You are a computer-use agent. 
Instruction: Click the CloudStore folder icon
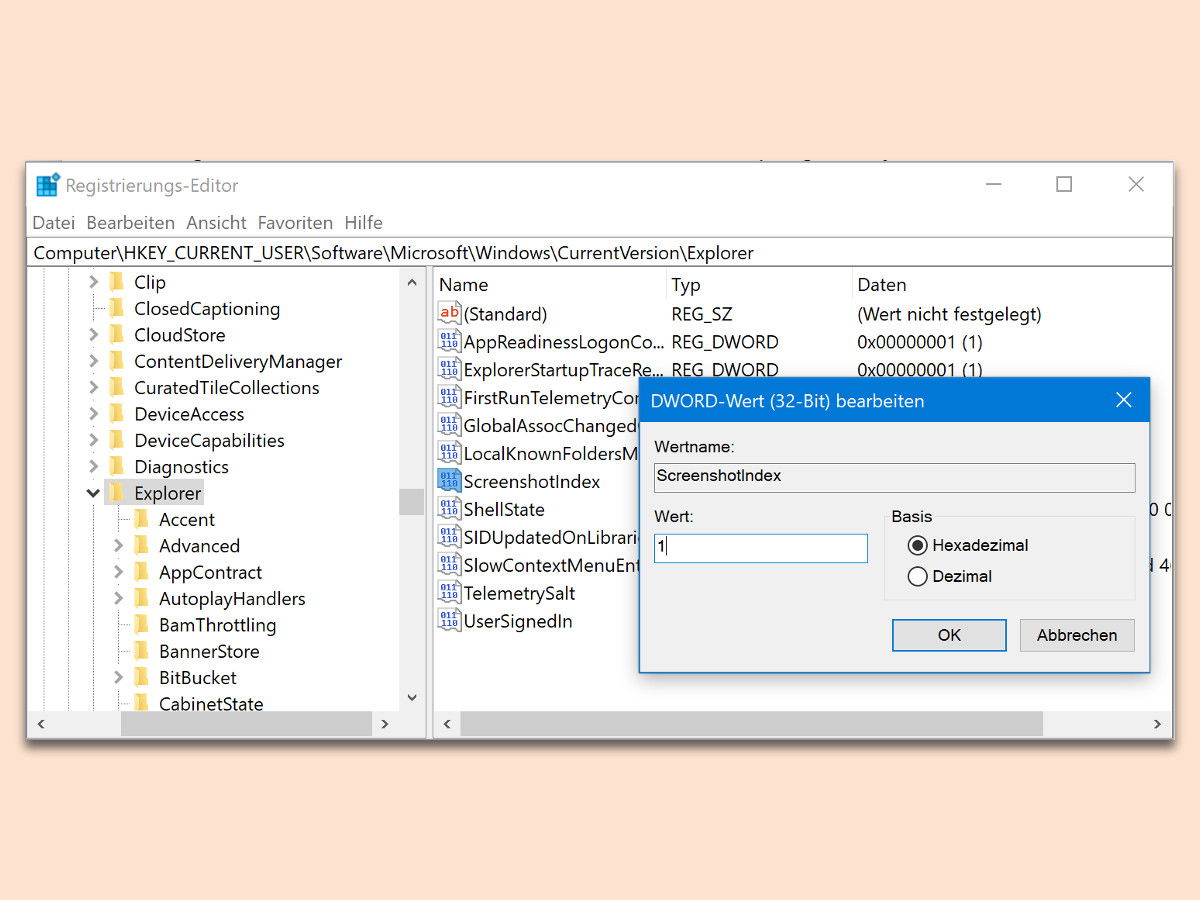click(x=117, y=335)
